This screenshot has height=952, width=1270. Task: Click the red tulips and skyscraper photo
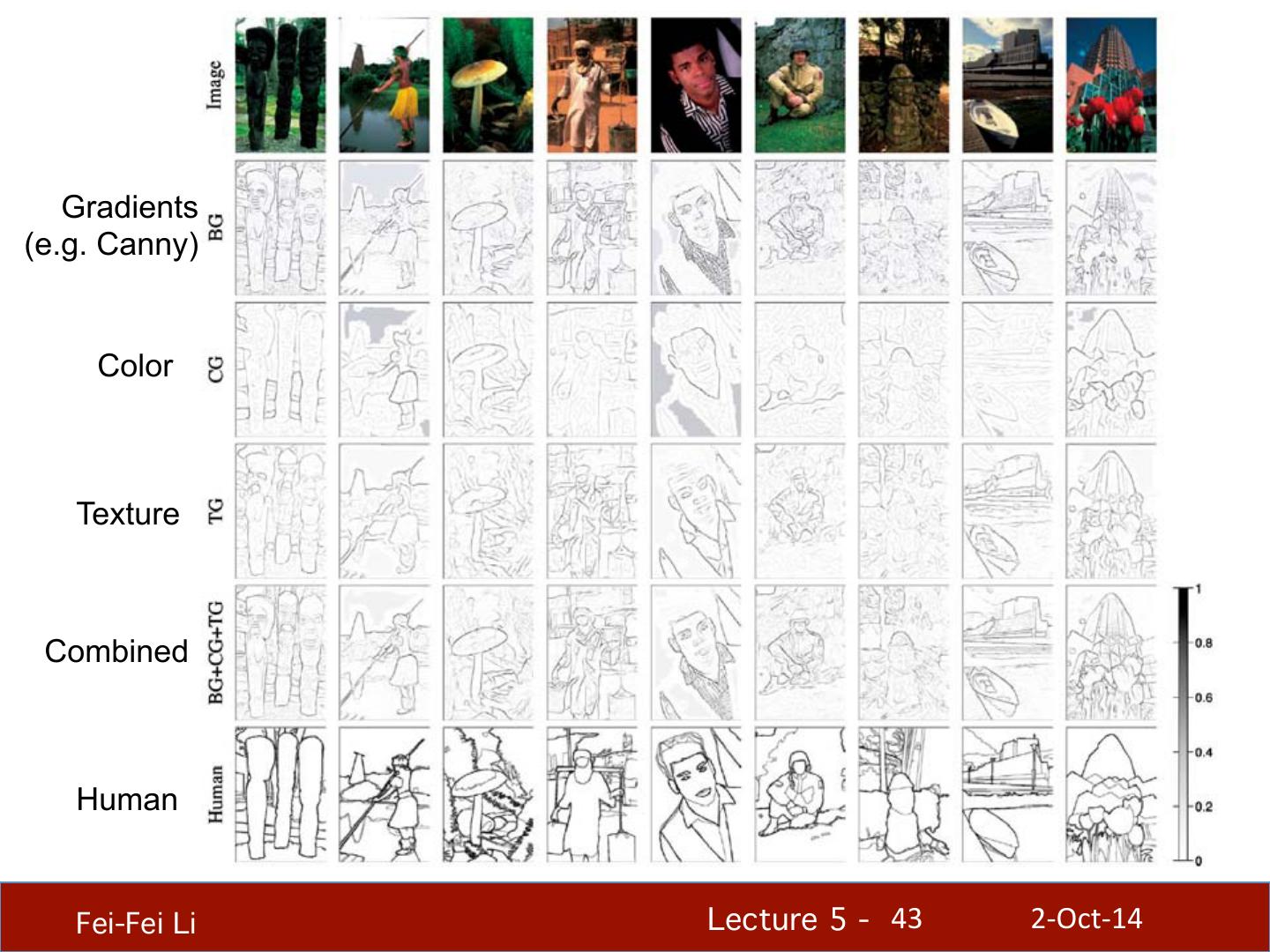coord(1111,86)
